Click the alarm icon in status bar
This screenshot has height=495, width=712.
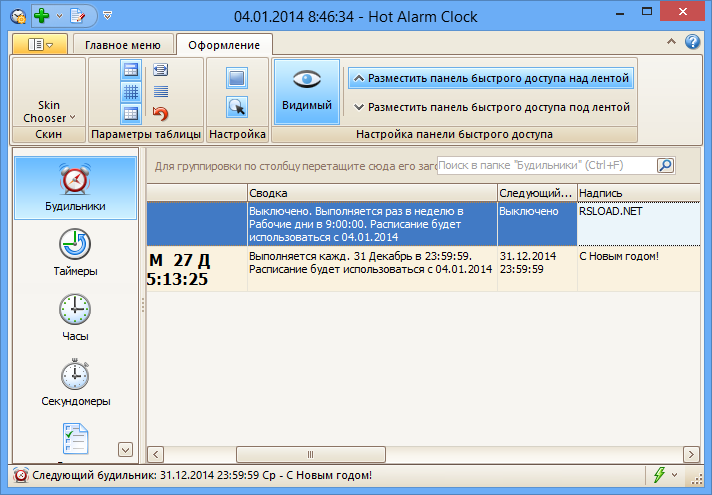[21, 475]
